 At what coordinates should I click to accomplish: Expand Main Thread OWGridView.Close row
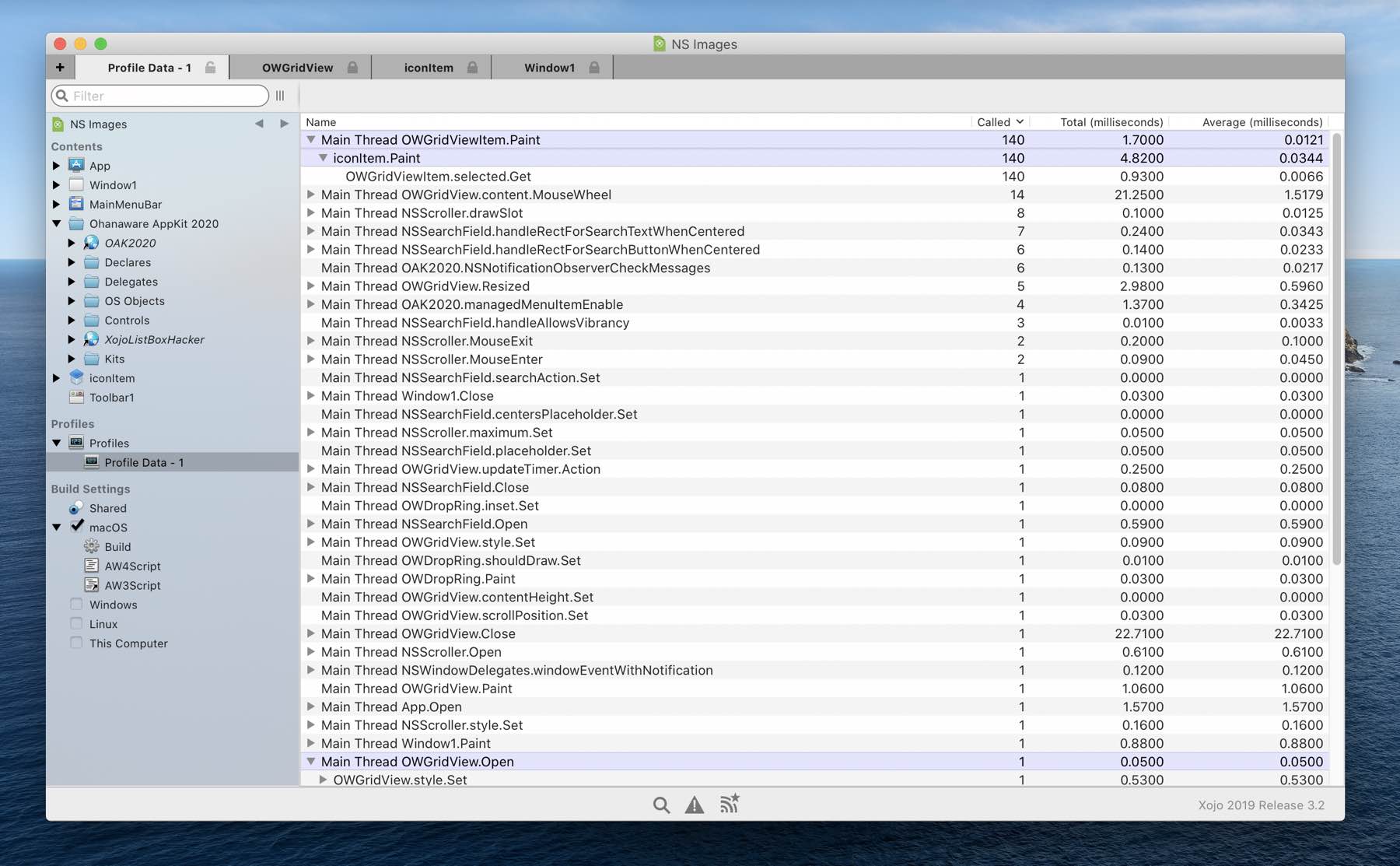(310, 633)
